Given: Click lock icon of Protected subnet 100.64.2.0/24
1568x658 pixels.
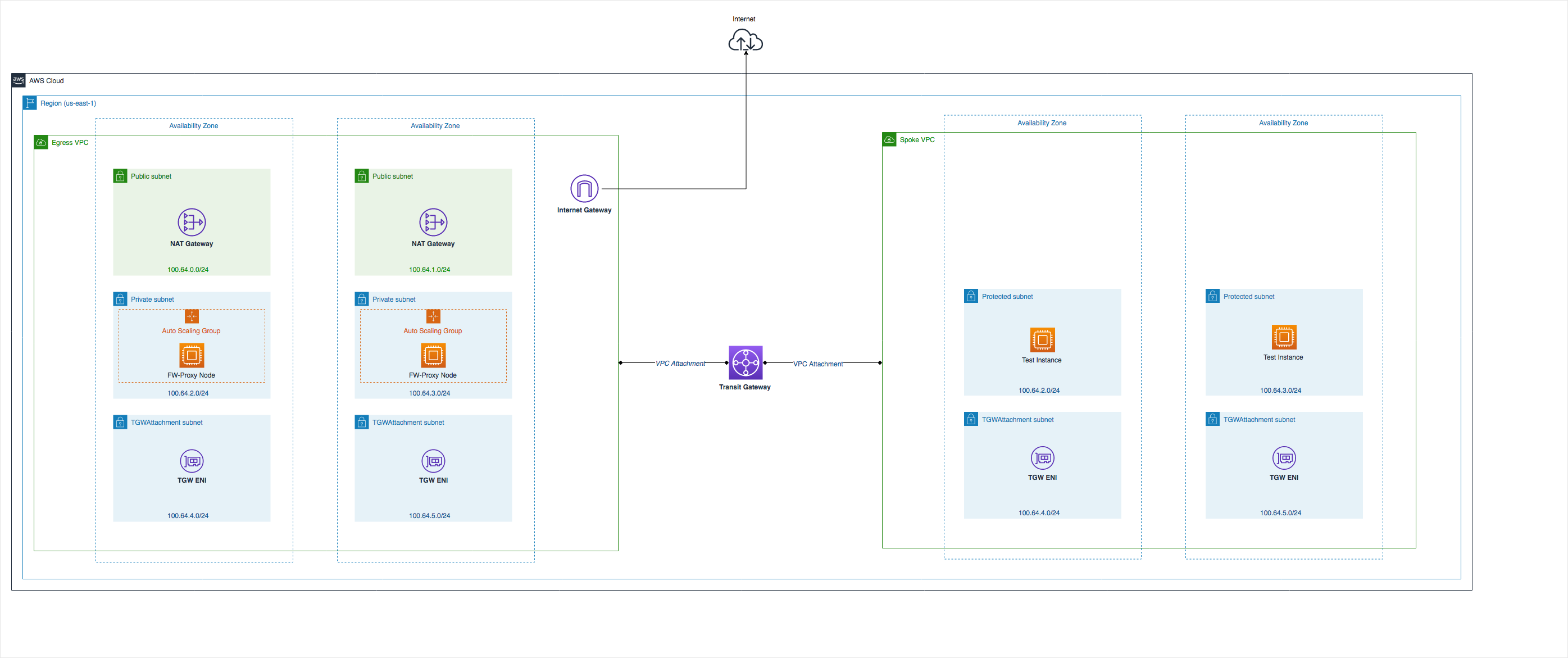Looking at the screenshot, I should (x=971, y=297).
